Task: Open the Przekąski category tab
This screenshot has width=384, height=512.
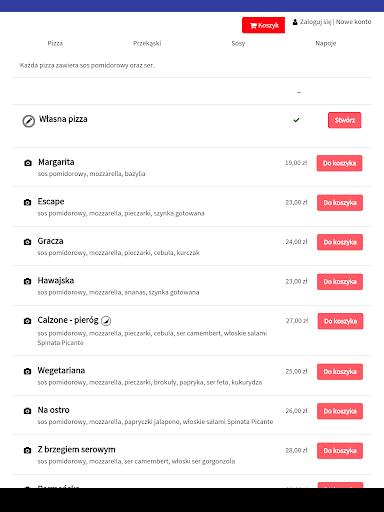Action: point(147,43)
